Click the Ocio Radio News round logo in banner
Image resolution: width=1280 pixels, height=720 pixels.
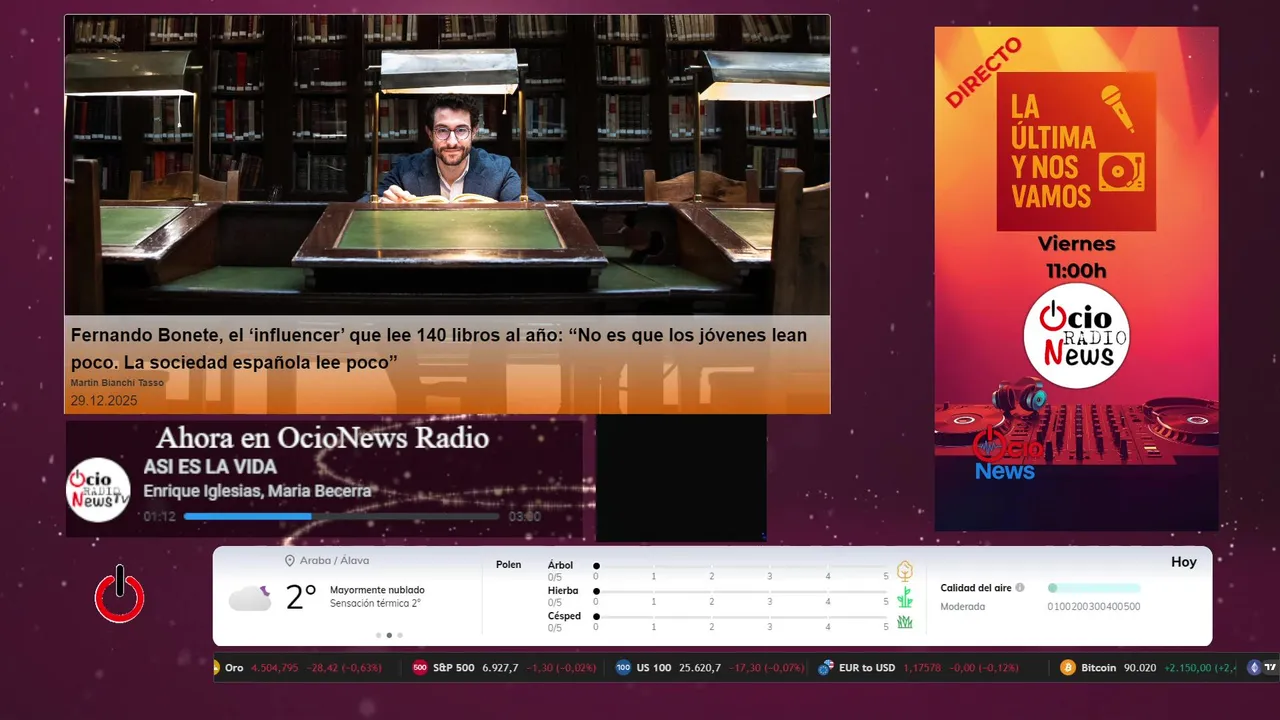[x=1077, y=337]
